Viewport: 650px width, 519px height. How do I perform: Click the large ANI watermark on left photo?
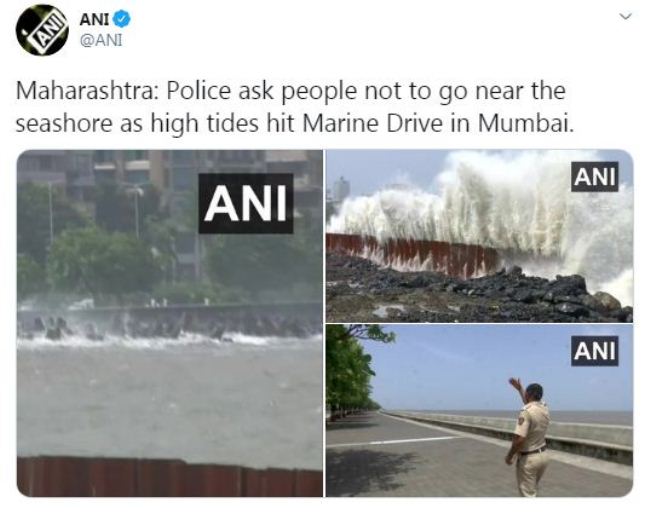(x=246, y=203)
